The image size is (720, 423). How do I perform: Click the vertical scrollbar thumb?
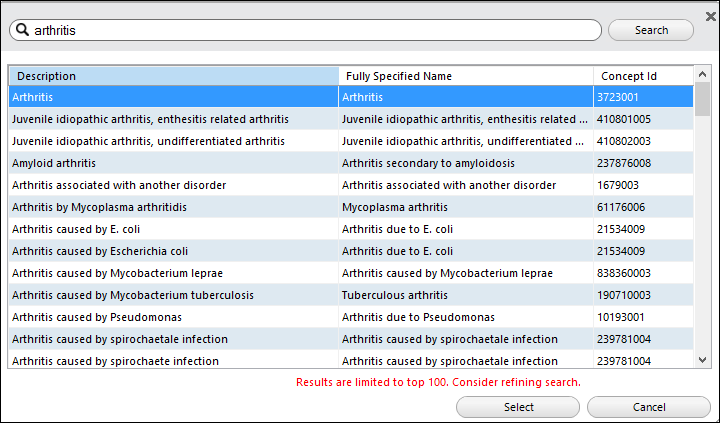click(702, 99)
